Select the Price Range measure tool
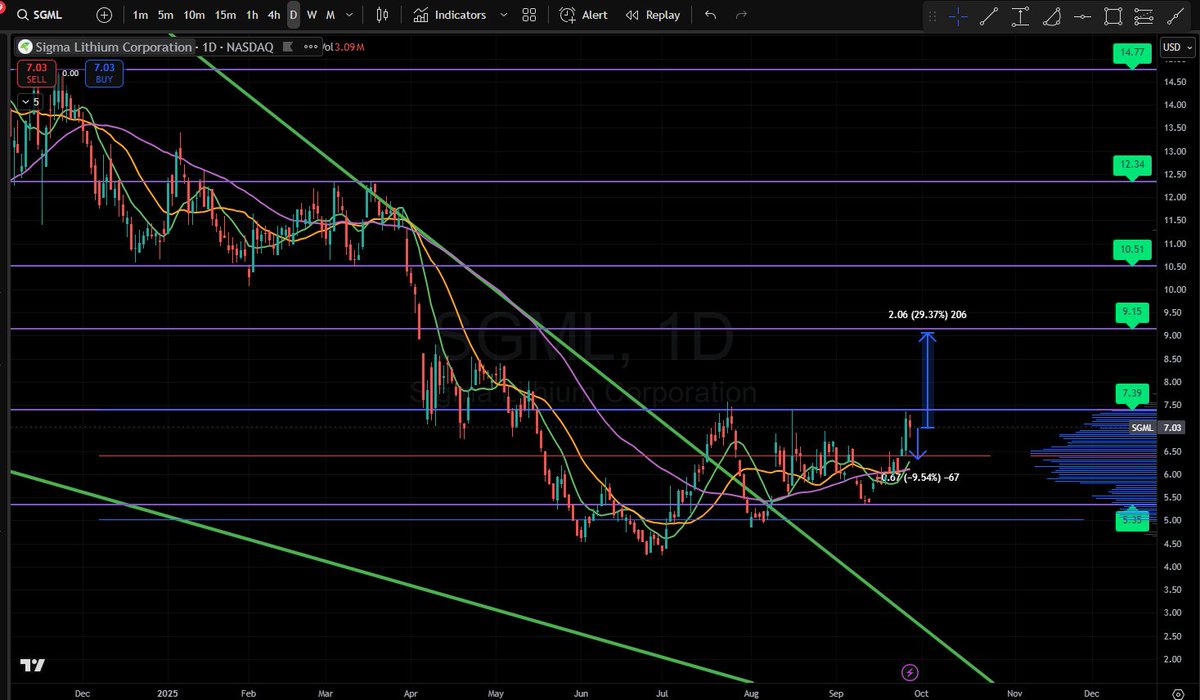Viewport: 1200px width, 700px height. click(x=1020, y=15)
